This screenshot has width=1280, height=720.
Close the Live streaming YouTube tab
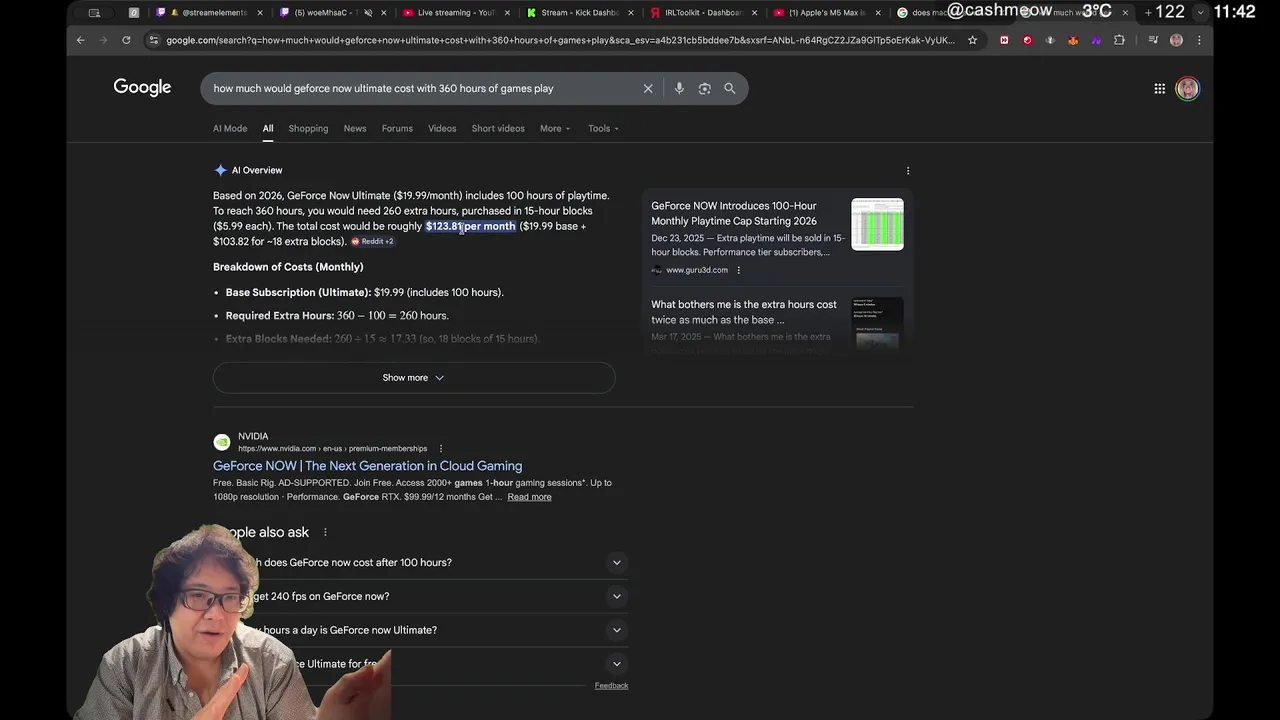507,13
